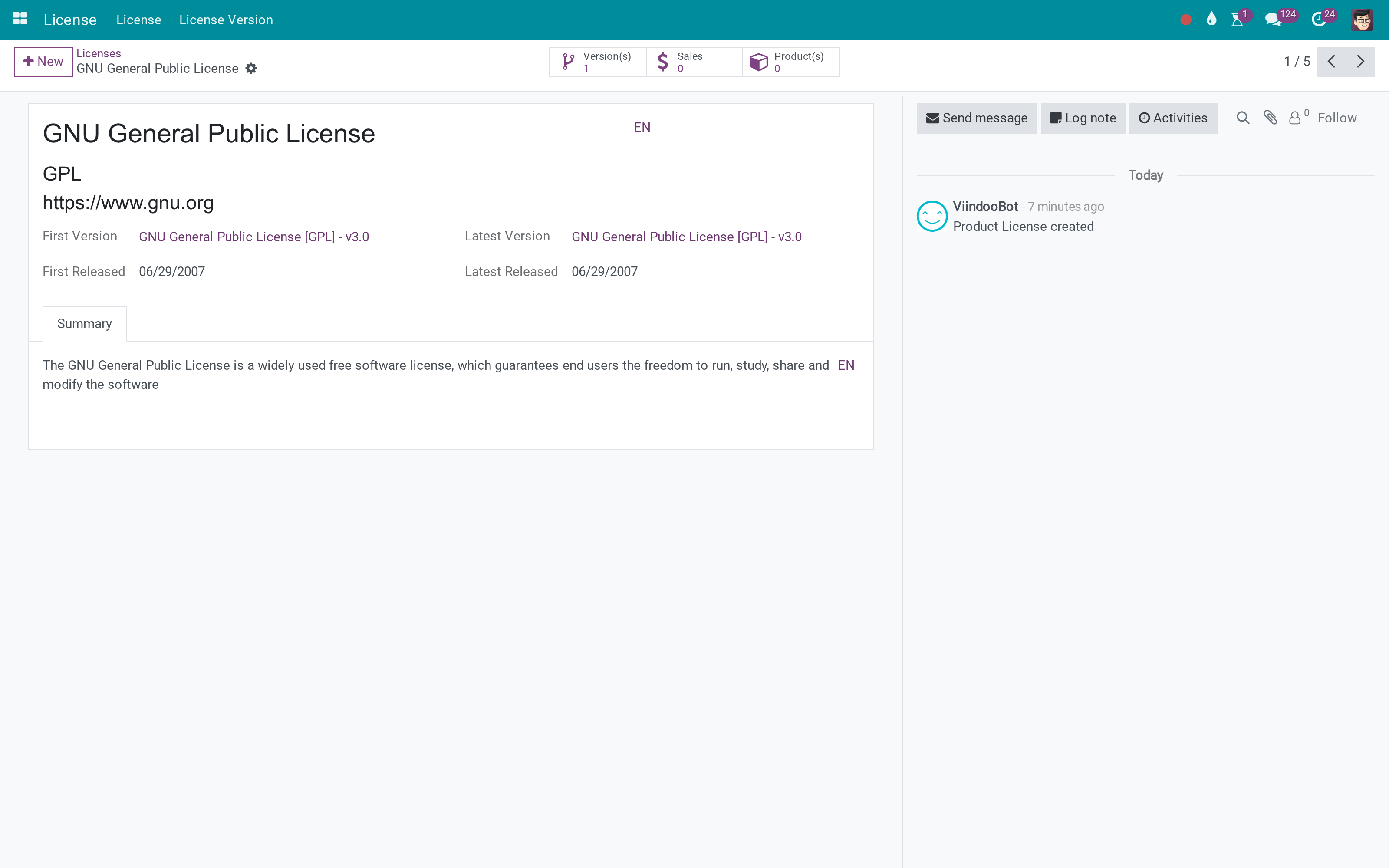
Task: Click the summary description text
Action: click(x=436, y=375)
